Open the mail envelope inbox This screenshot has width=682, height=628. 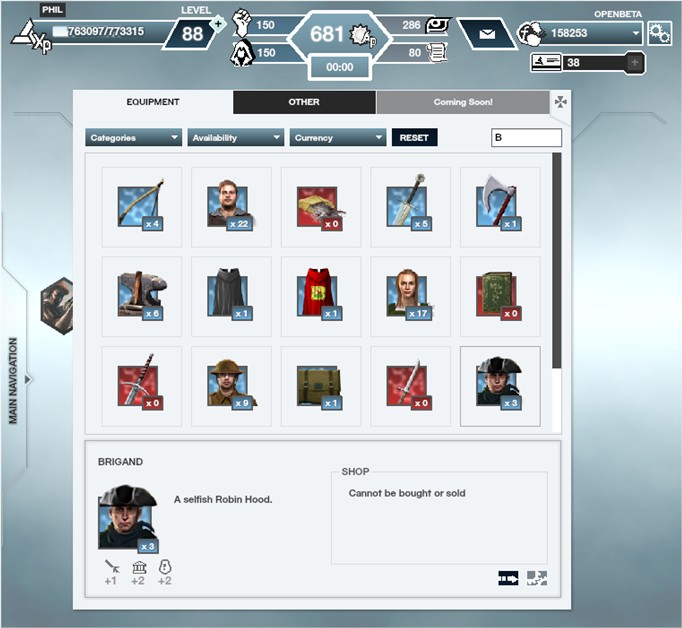pyautogui.click(x=487, y=34)
